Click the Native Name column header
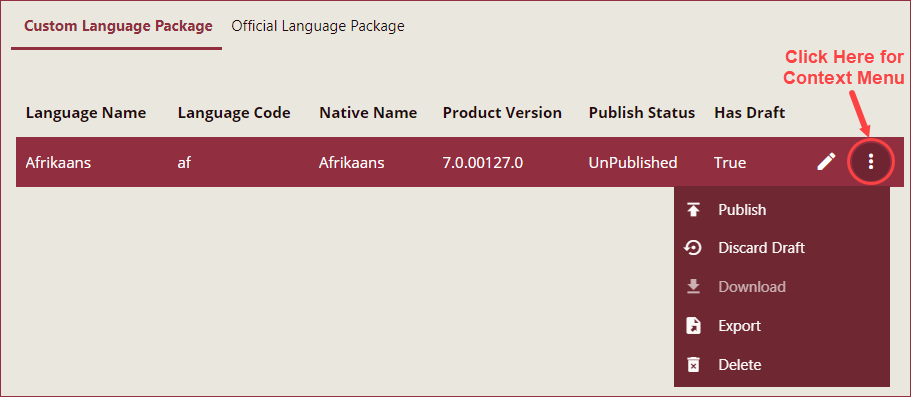Viewport: 911px width, 397px height. coord(368,112)
